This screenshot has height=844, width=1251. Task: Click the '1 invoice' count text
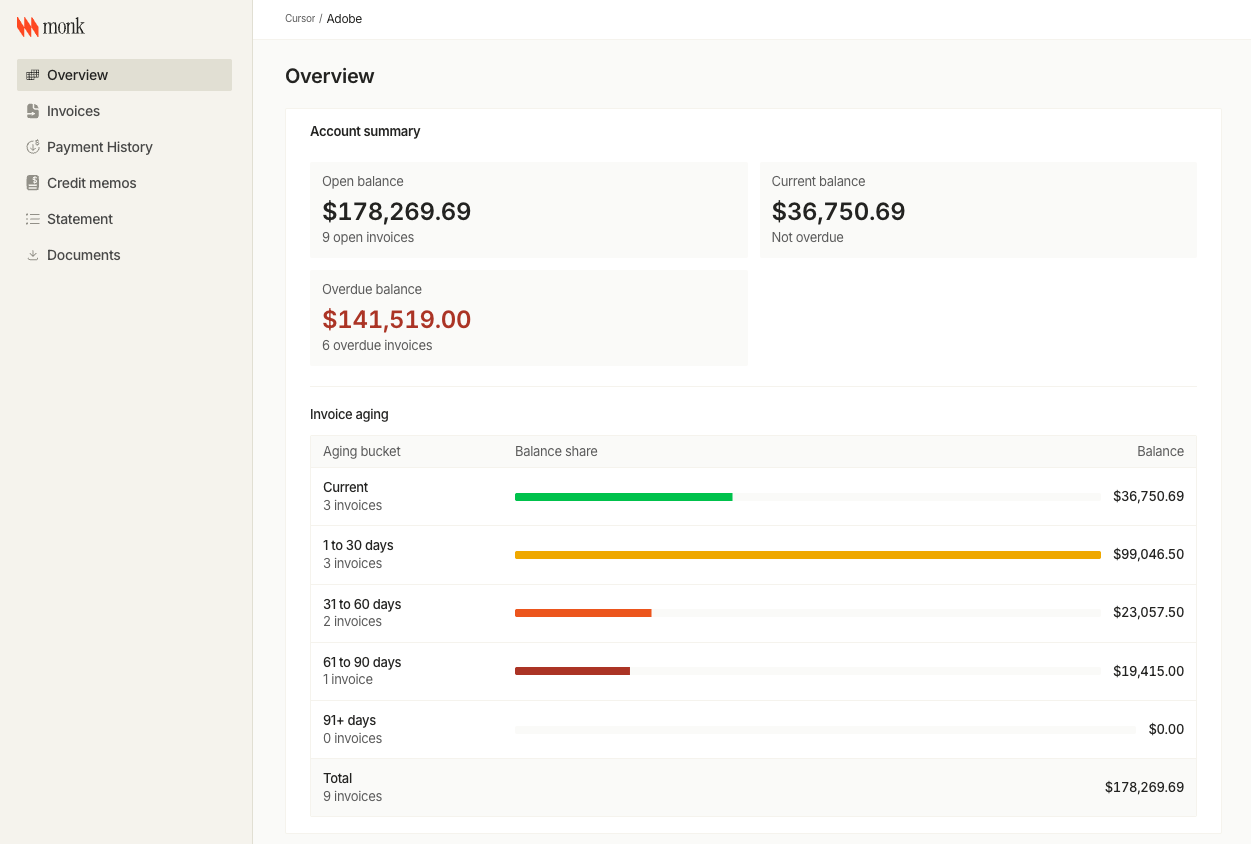pos(348,680)
